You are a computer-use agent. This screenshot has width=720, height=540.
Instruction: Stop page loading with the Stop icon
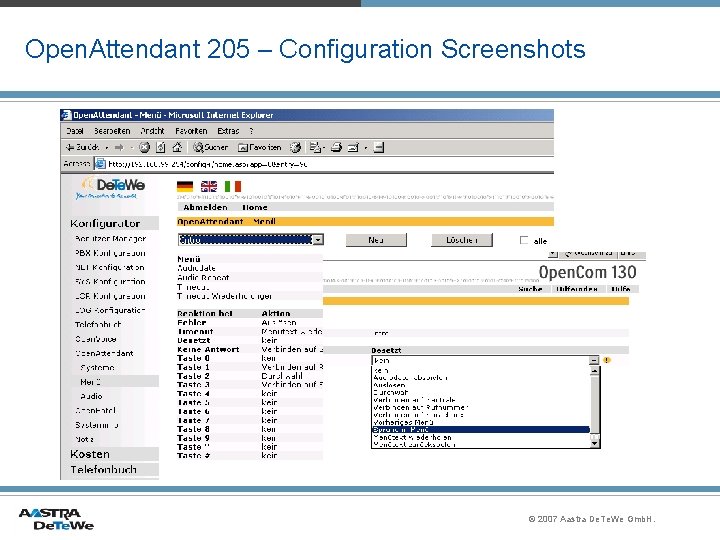pos(144,147)
